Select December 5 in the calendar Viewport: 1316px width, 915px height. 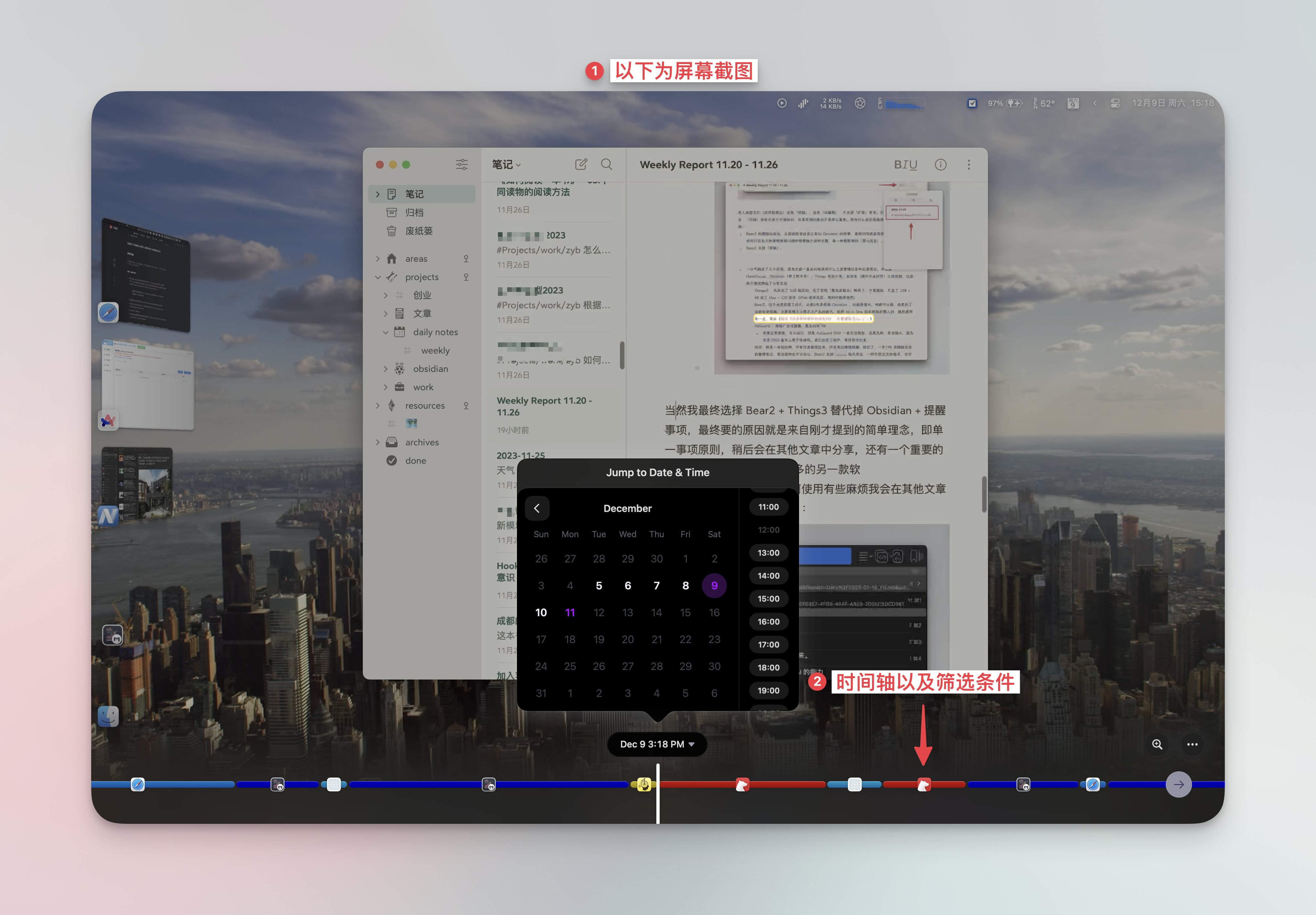598,585
